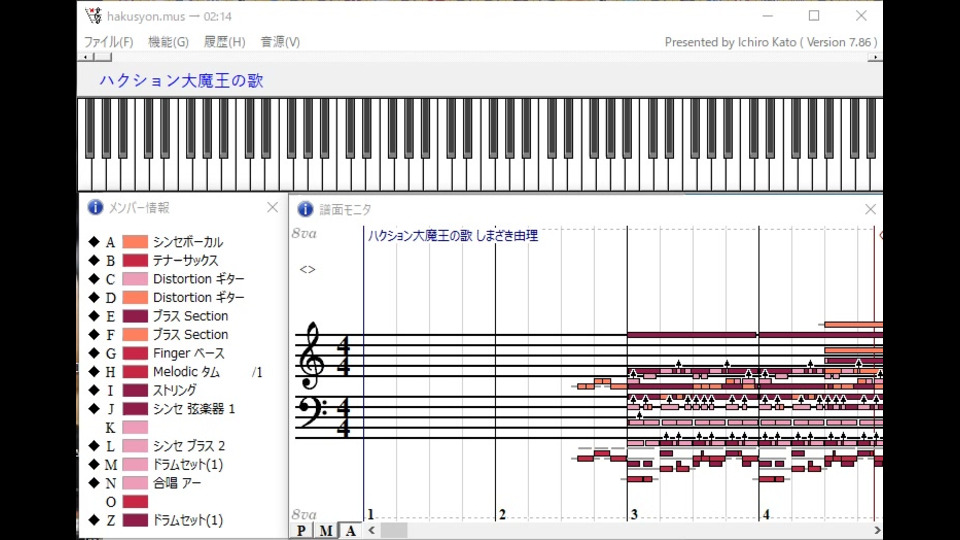Click top scrollbar right arrow
Screen dimensions: 960x540
875,57
